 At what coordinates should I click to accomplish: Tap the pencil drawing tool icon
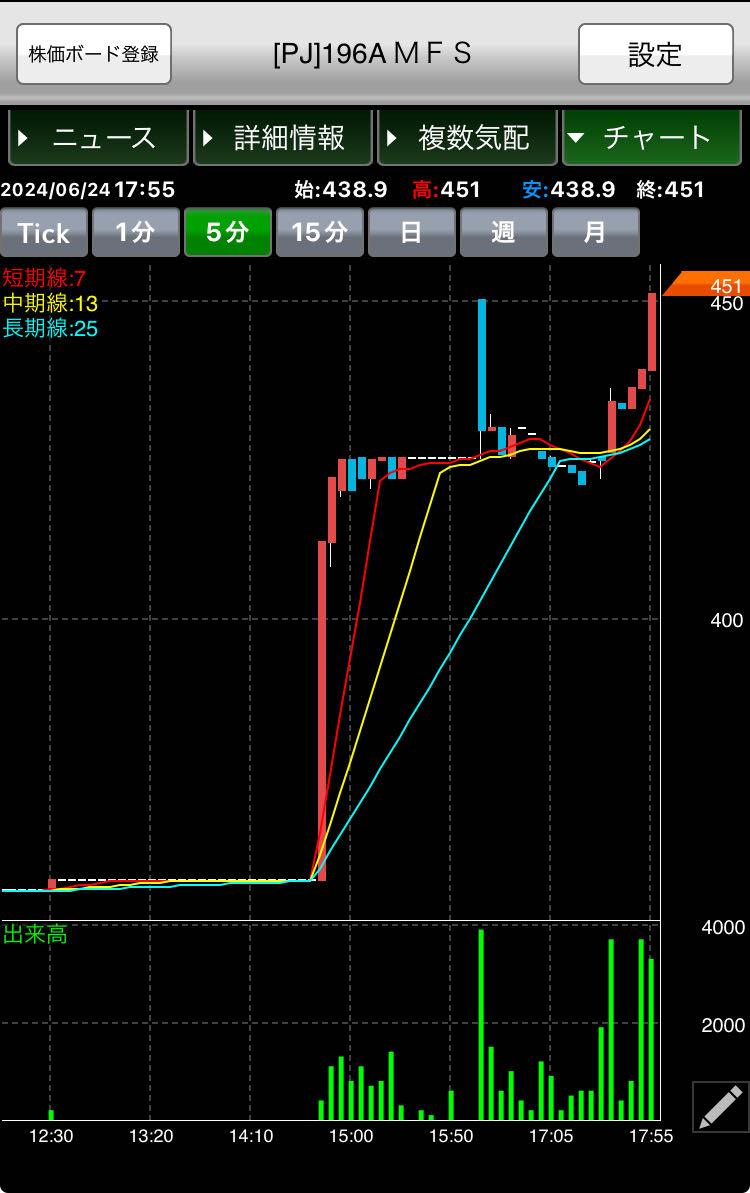tap(720, 1106)
